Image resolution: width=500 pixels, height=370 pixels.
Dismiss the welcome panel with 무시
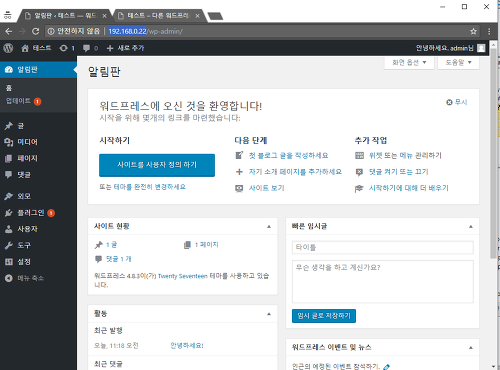pyautogui.click(x=457, y=102)
